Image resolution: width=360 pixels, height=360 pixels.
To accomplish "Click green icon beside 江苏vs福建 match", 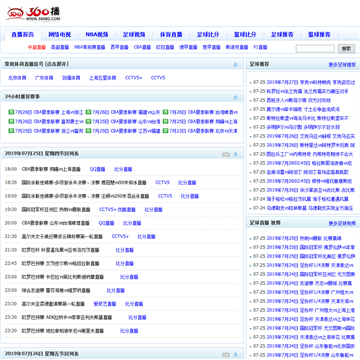I will click(x=88, y=131).
